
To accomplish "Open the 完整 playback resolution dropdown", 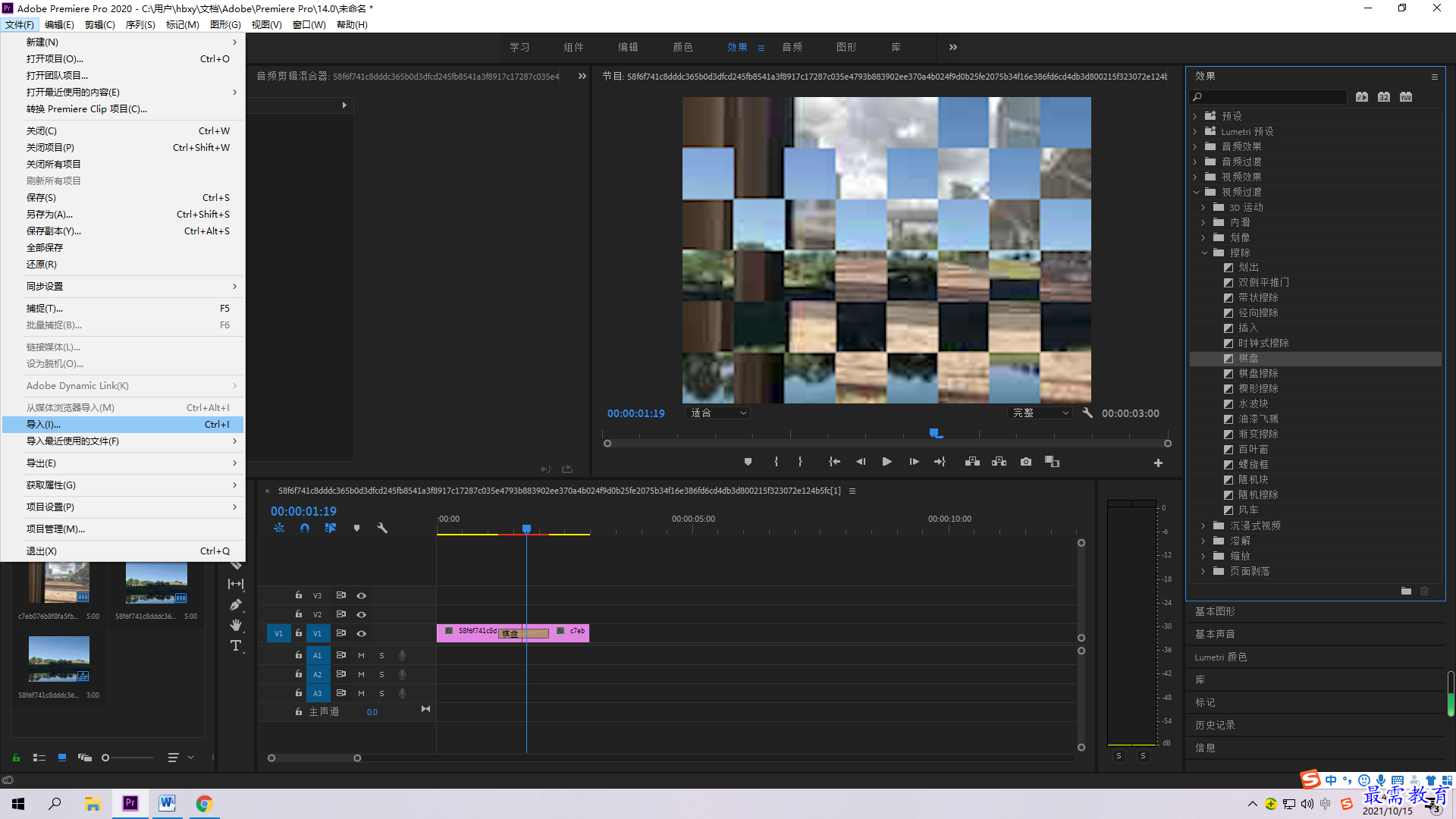I will (x=1040, y=413).
